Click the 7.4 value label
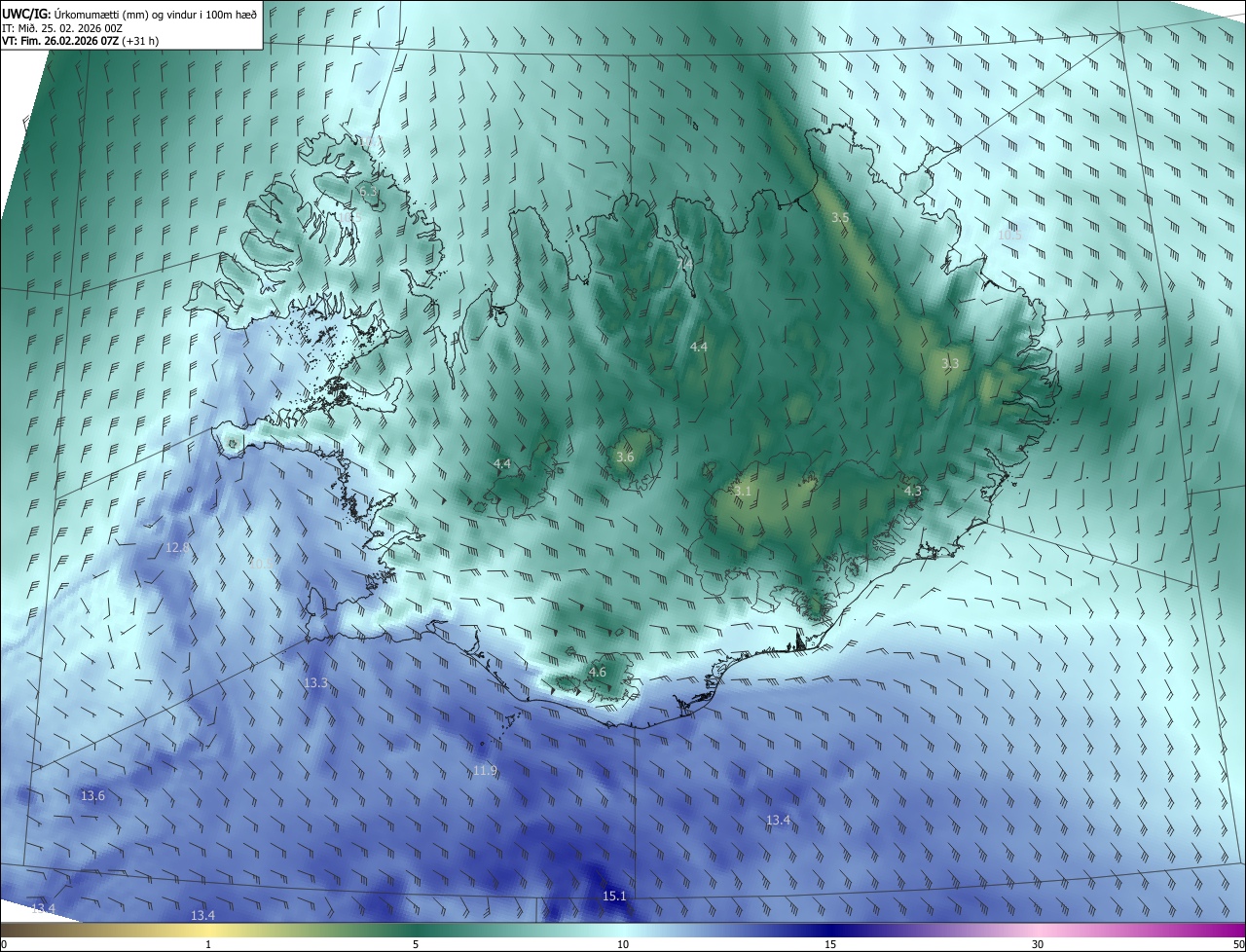The width and height of the screenshot is (1246, 952). point(684,263)
